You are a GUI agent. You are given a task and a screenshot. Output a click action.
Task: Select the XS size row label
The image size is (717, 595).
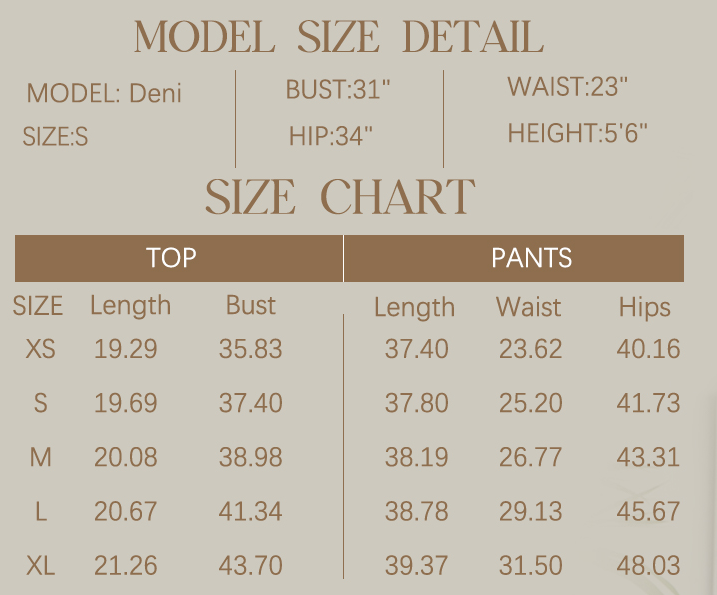(x=40, y=349)
